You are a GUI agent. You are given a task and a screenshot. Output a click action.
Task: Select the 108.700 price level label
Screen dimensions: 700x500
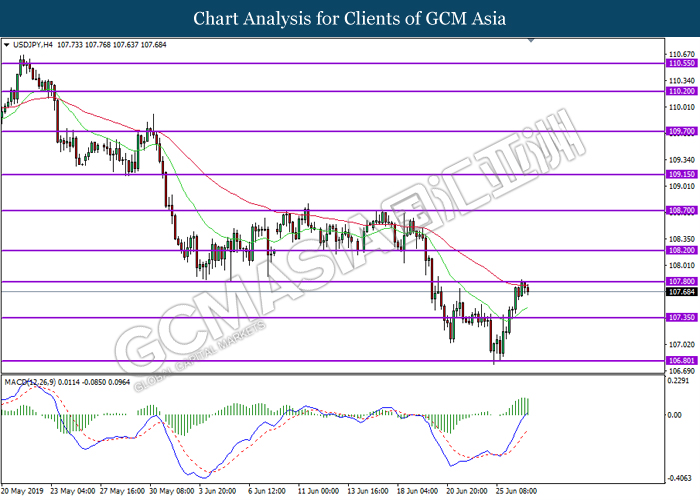[x=681, y=210]
